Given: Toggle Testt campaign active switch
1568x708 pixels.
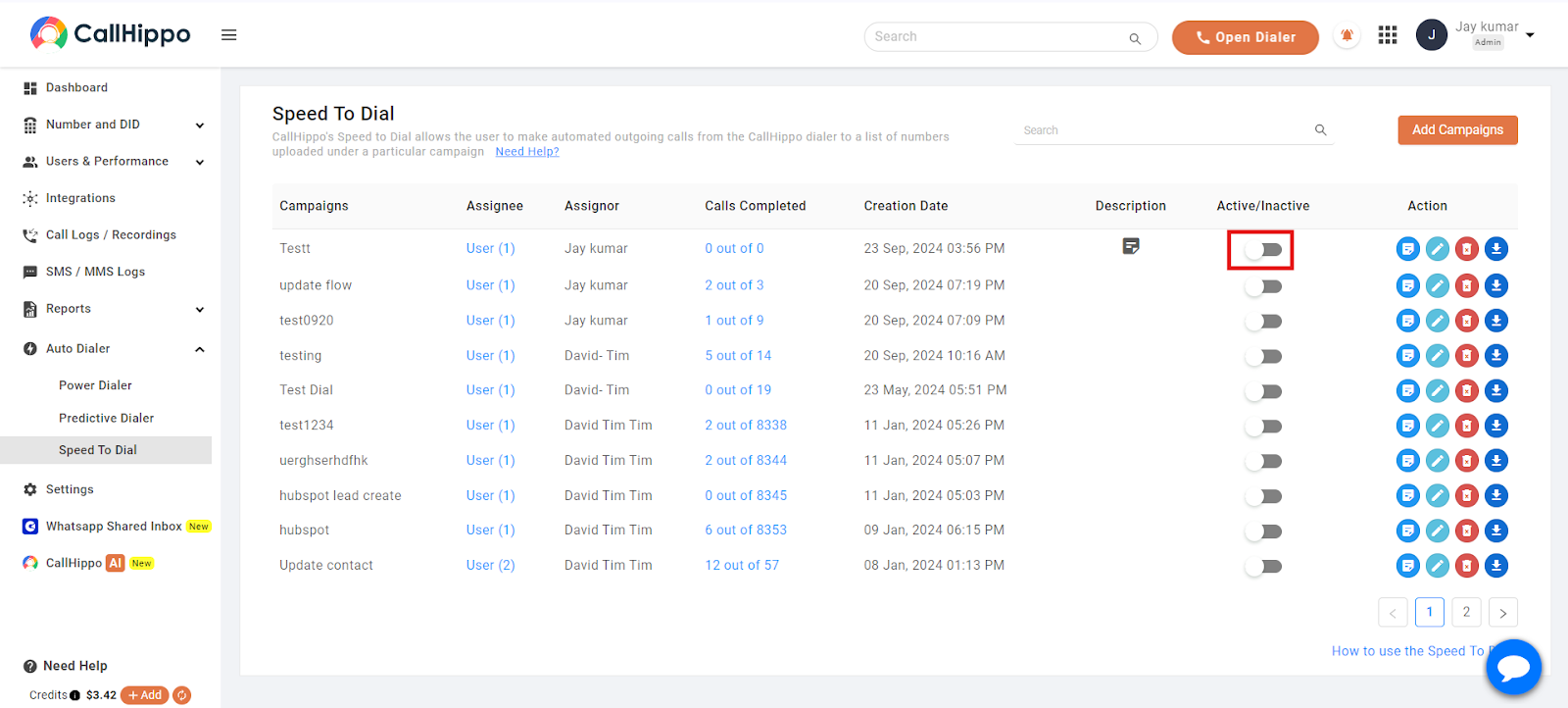Looking at the screenshot, I should [1263, 250].
